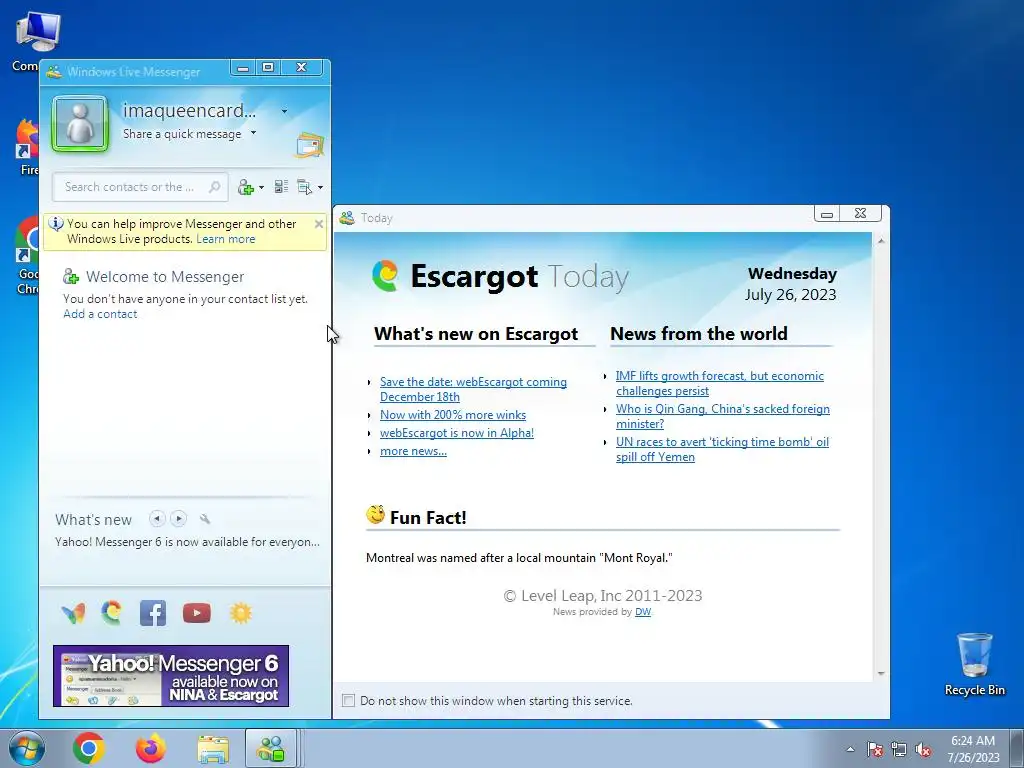The height and width of the screenshot is (768, 1024).
Task: Expand the Show menu dropdown arrow
Action: (x=320, y=187)
